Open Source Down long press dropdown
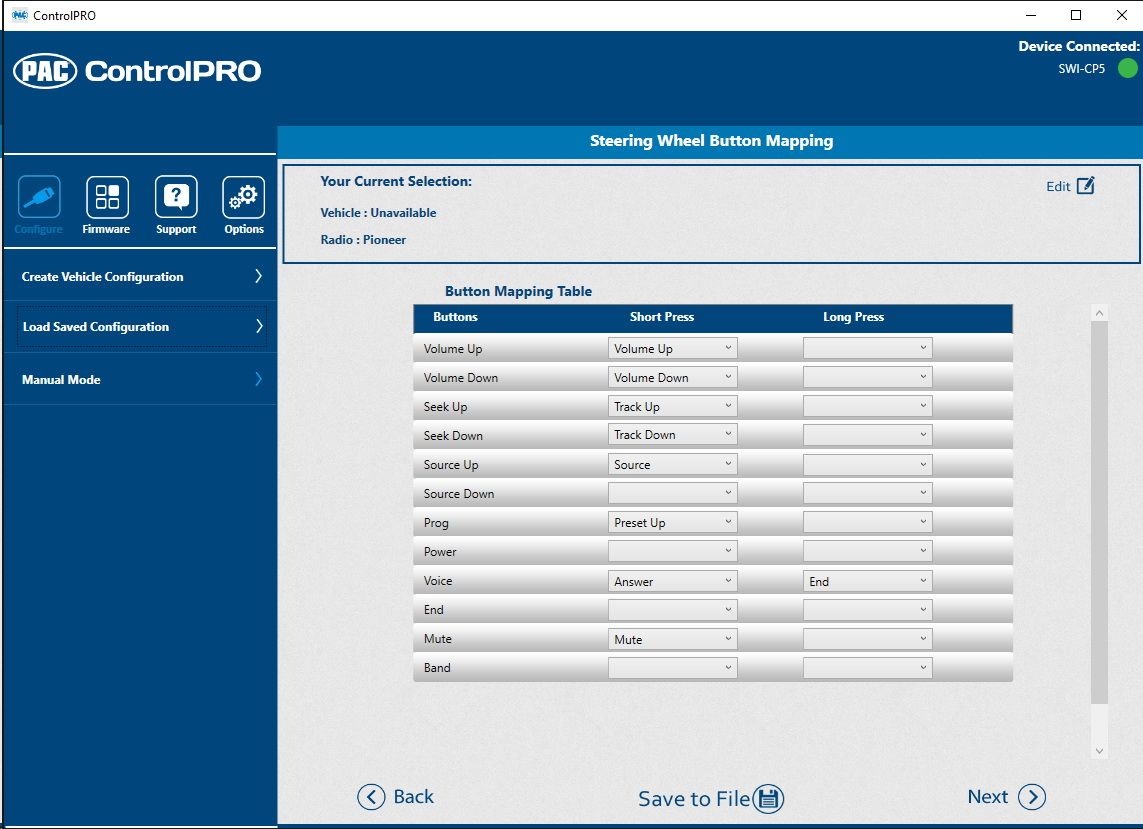 pos(867,493)
